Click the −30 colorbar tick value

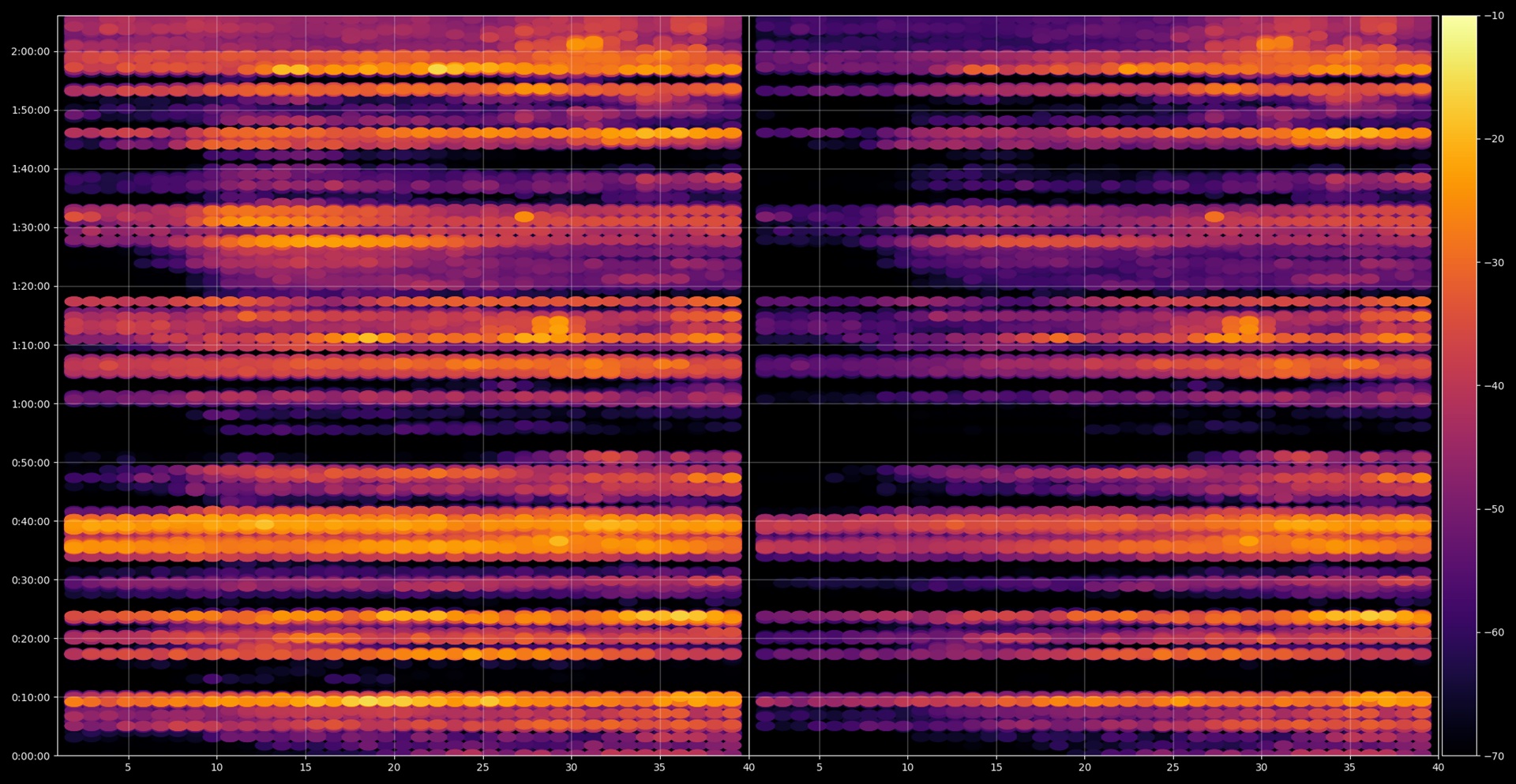(1494, 263)
